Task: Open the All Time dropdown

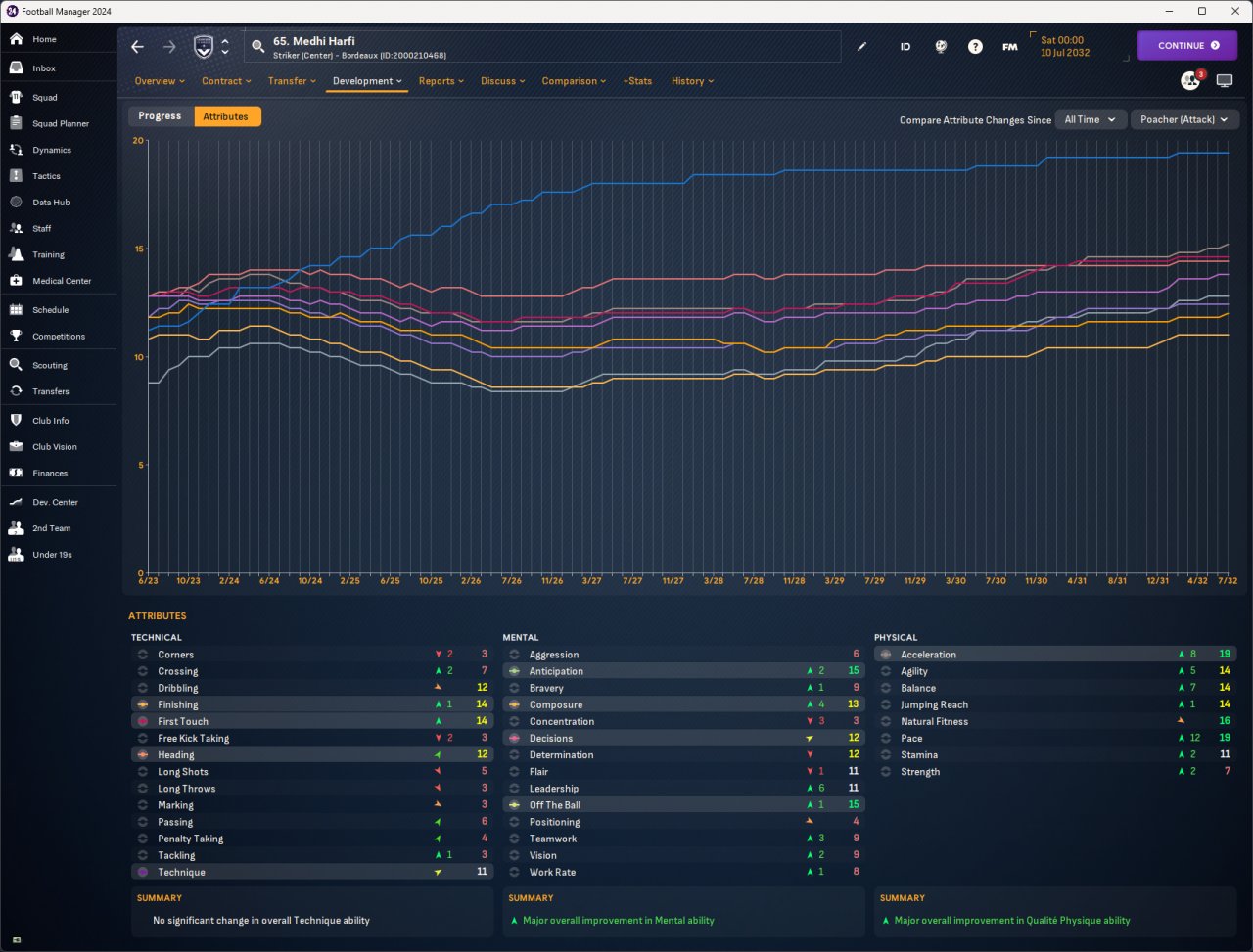Action: tap(1090, 119)
